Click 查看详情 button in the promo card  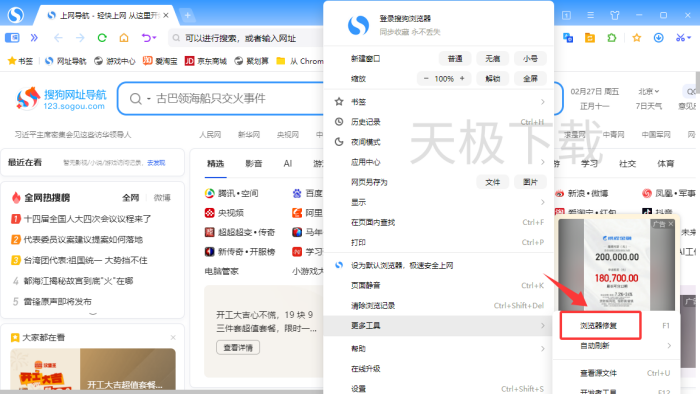click(x=238, y=348)
